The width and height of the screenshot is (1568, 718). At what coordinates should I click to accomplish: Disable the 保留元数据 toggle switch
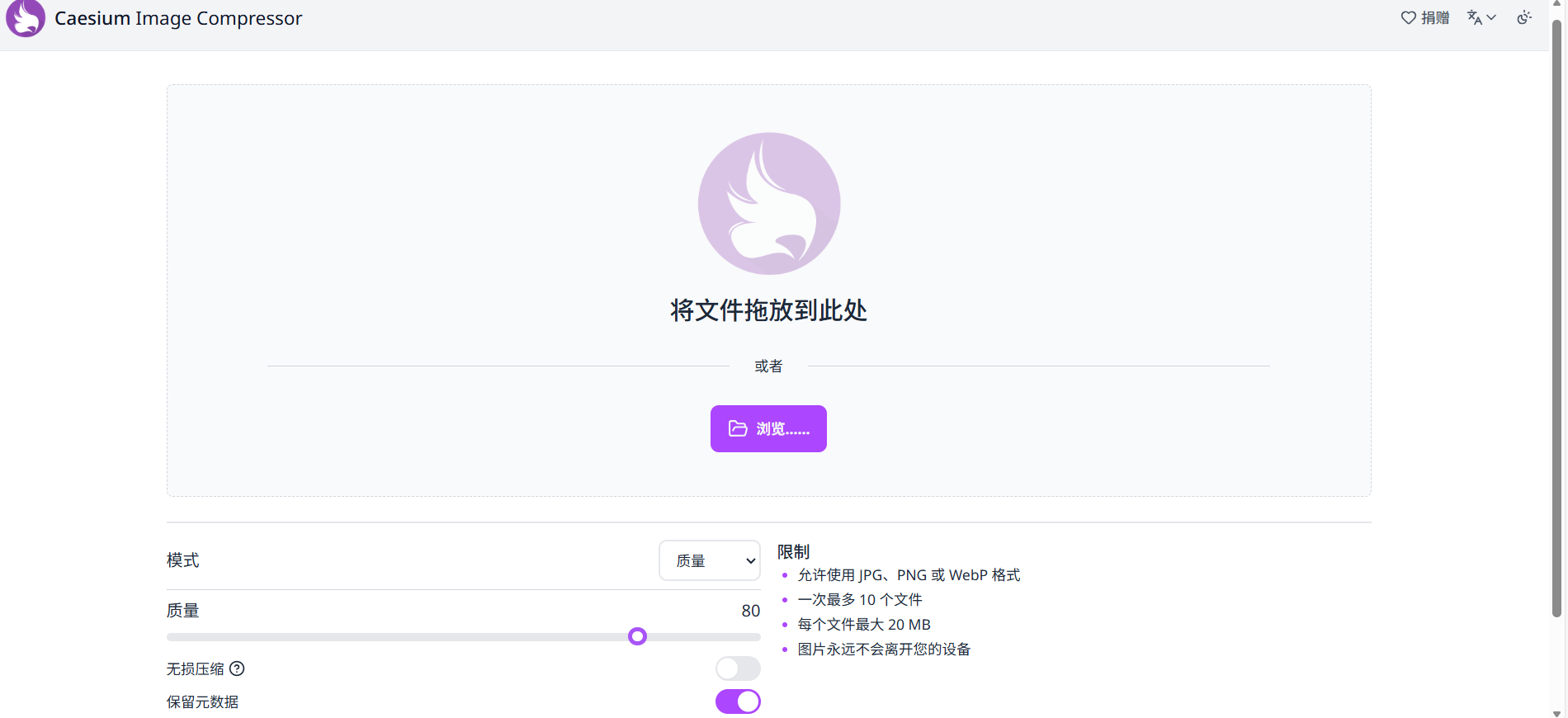coord(738,701)
